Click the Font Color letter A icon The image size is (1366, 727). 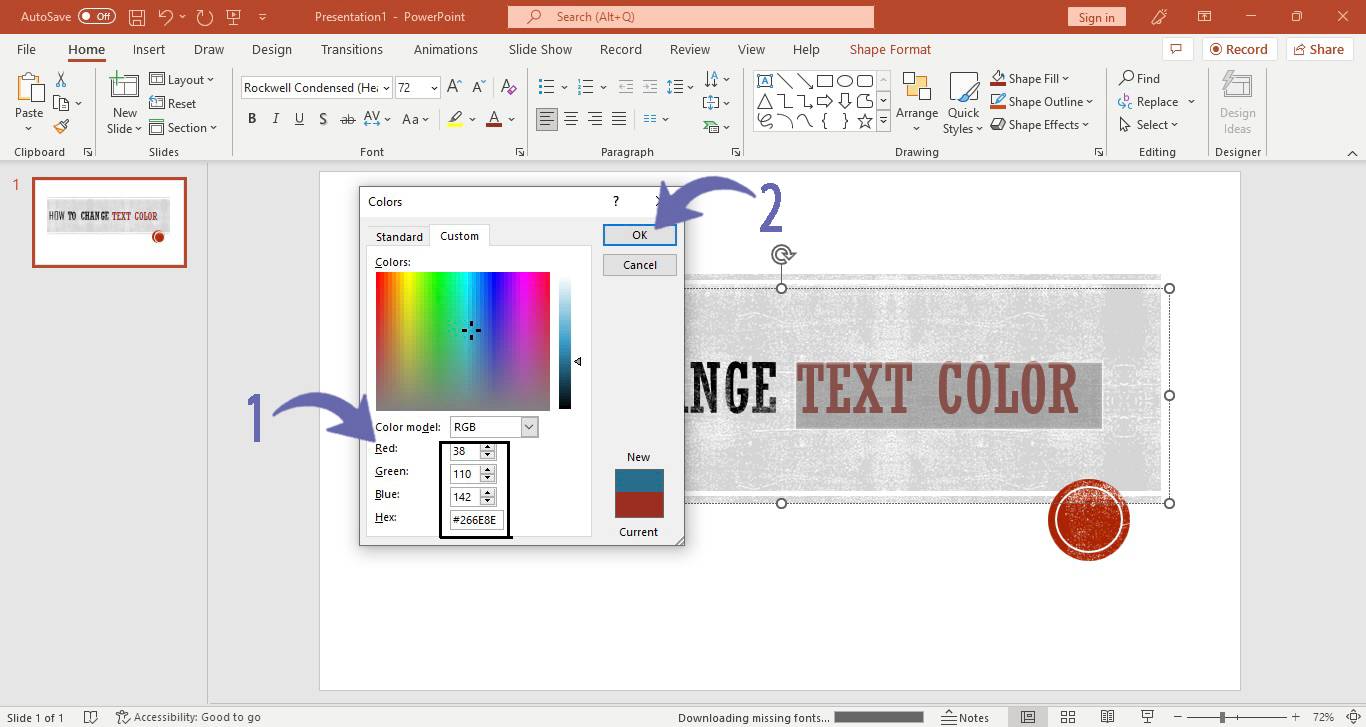[x=493, y=119]
